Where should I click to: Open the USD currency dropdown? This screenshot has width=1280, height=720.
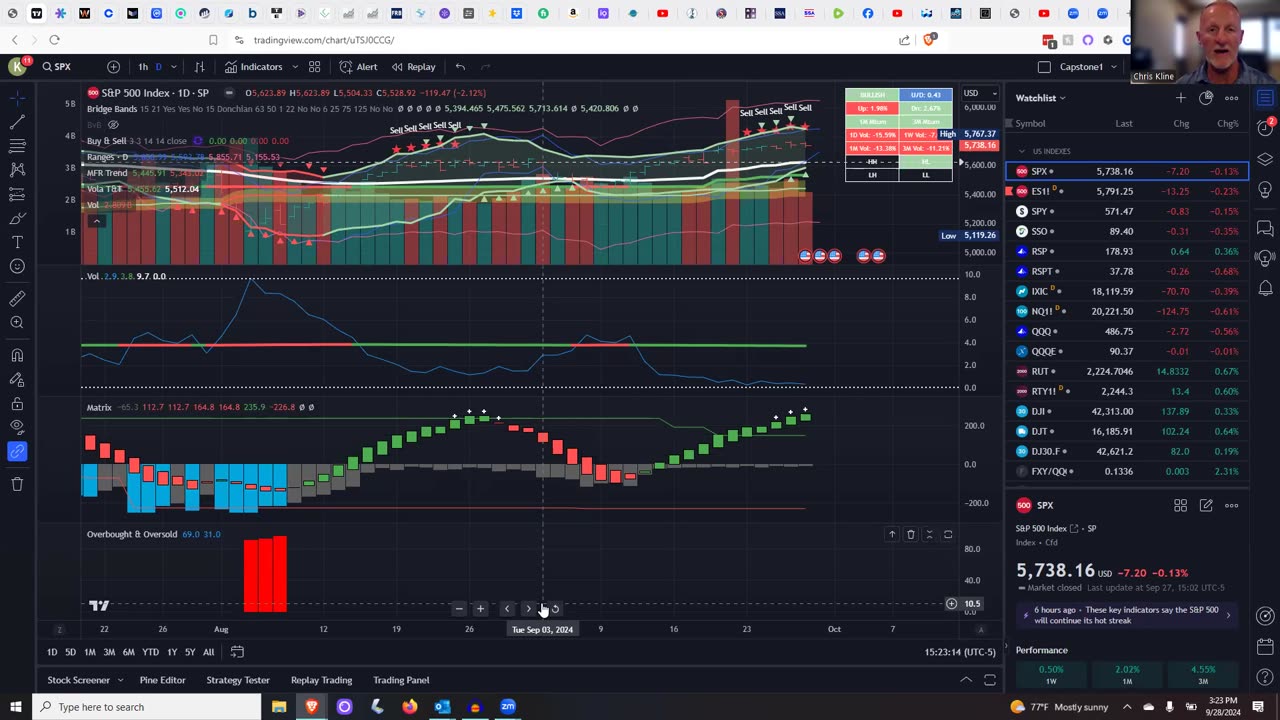pyautogui.click(x=980, y=94)
